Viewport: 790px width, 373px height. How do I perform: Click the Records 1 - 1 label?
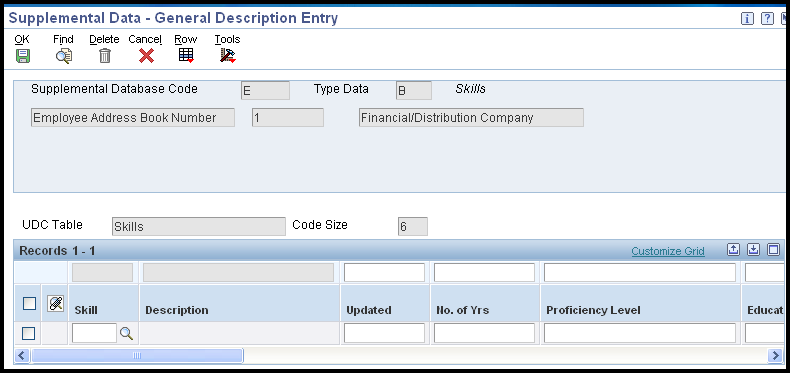57,251
